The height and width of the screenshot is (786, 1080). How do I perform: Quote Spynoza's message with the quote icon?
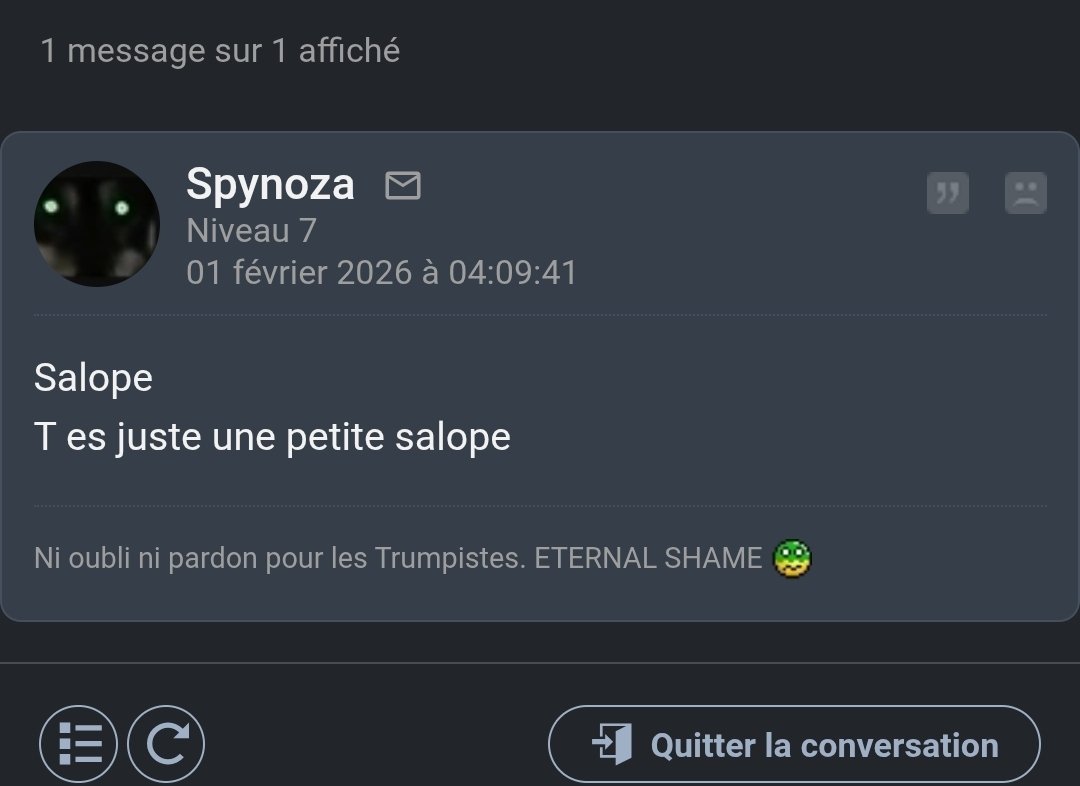[x=947, y=193]
